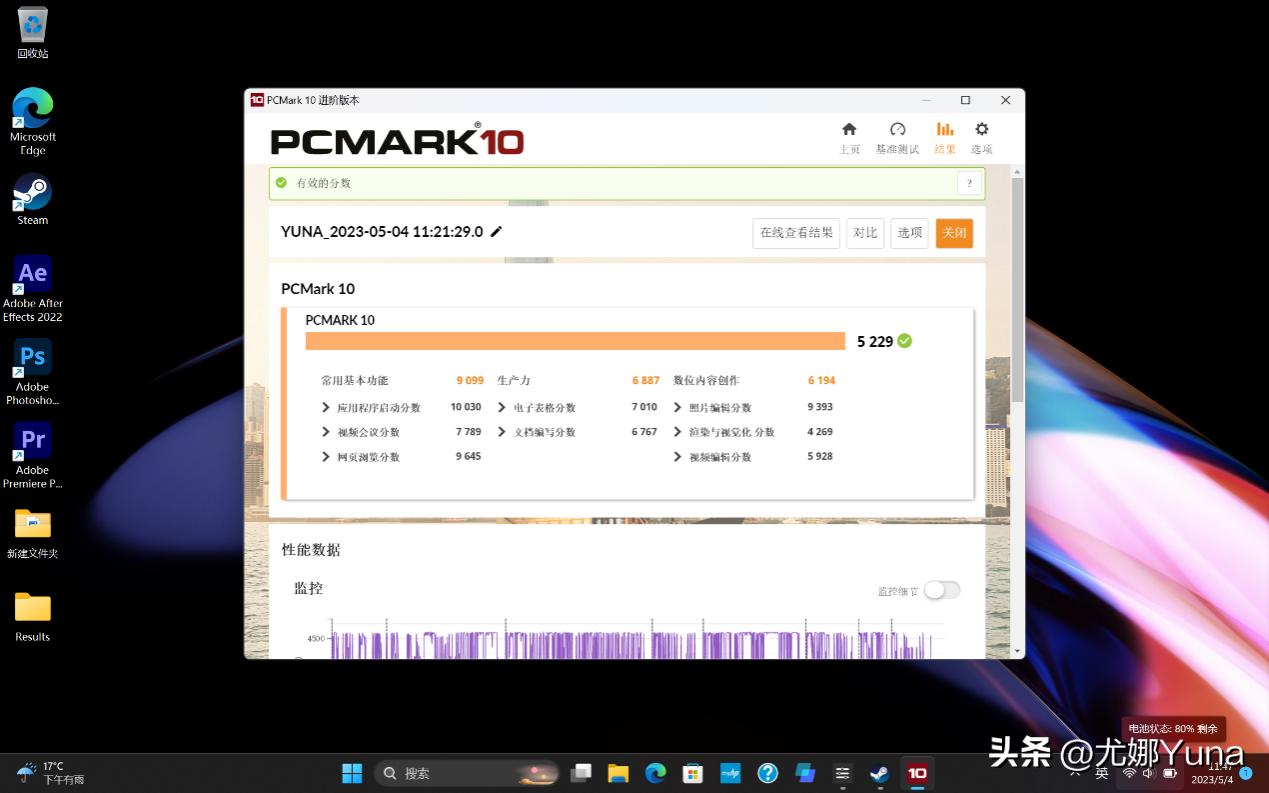Click the pencil icon to rename the result
Image resolution: width=1269 pixels, height=793 pixels.
pyautogui.click(x=496, y=231)
